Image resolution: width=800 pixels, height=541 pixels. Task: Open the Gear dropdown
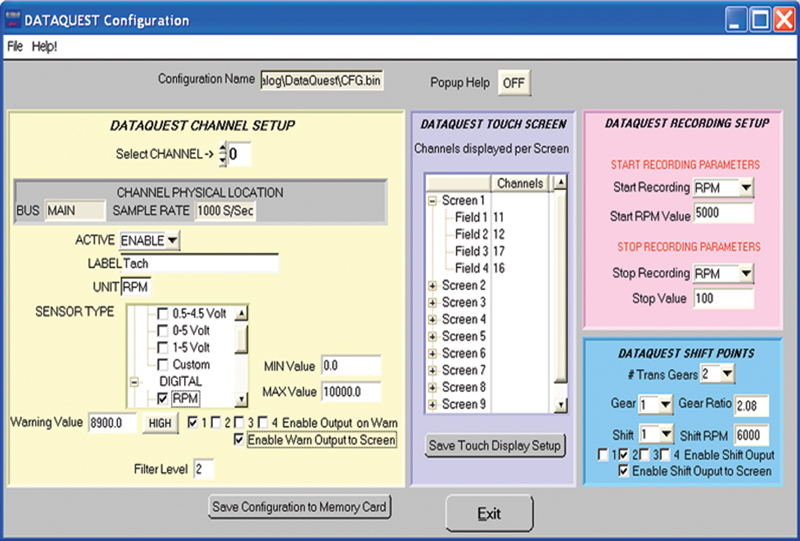coord(665,405)
